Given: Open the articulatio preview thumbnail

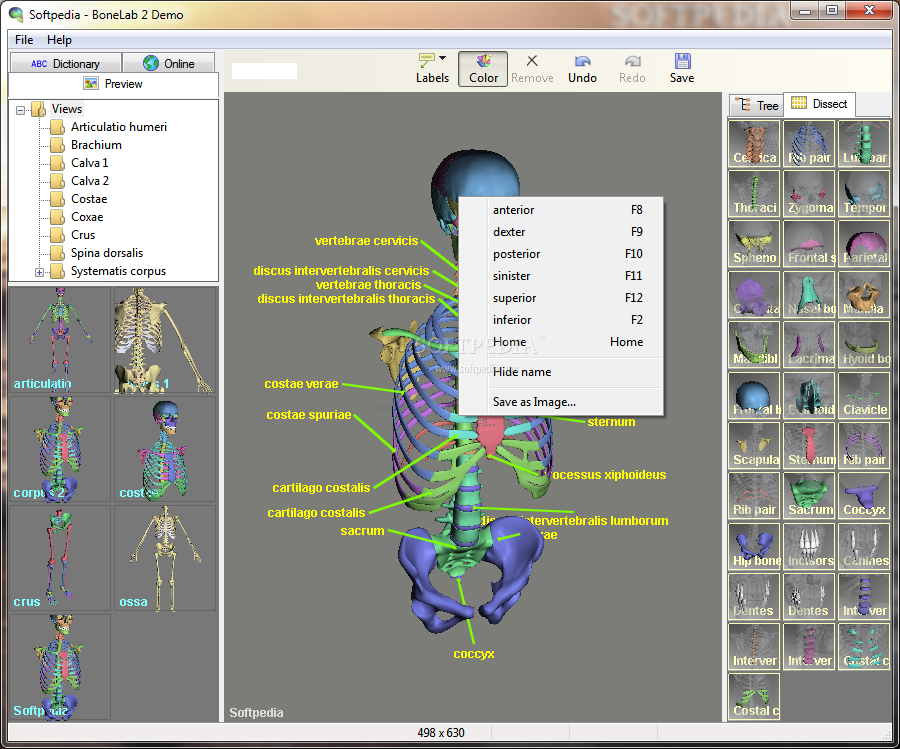Looking at the screenshot, I should click(60, 340).
